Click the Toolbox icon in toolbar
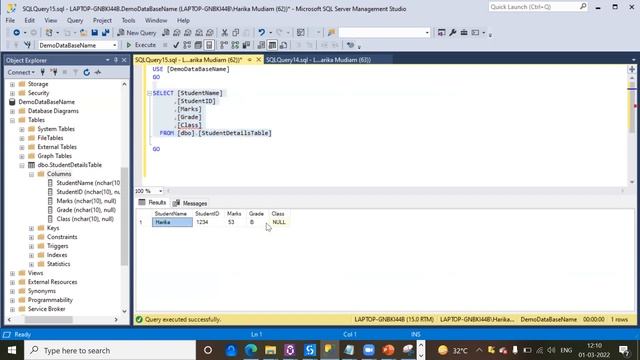 point(464,33)
